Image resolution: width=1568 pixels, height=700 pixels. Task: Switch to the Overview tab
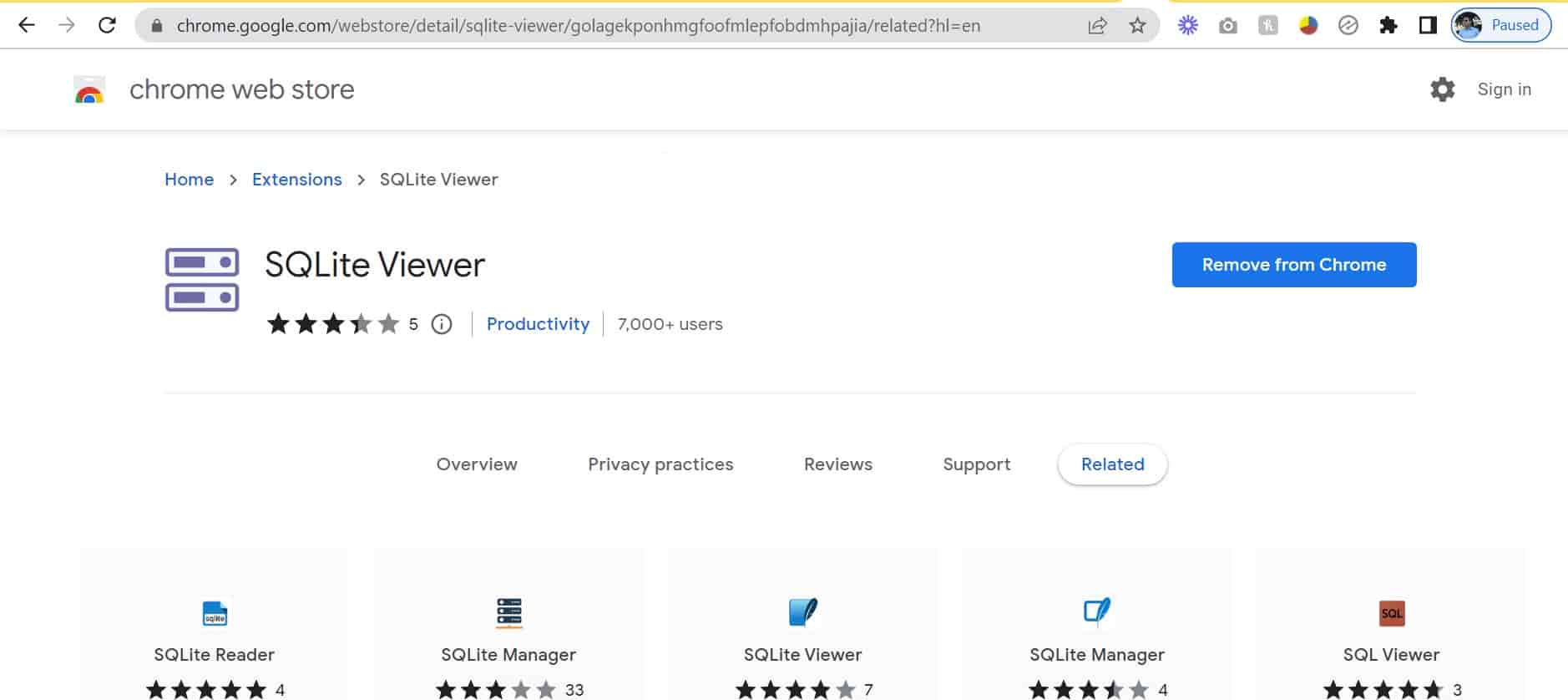point(477,464)
